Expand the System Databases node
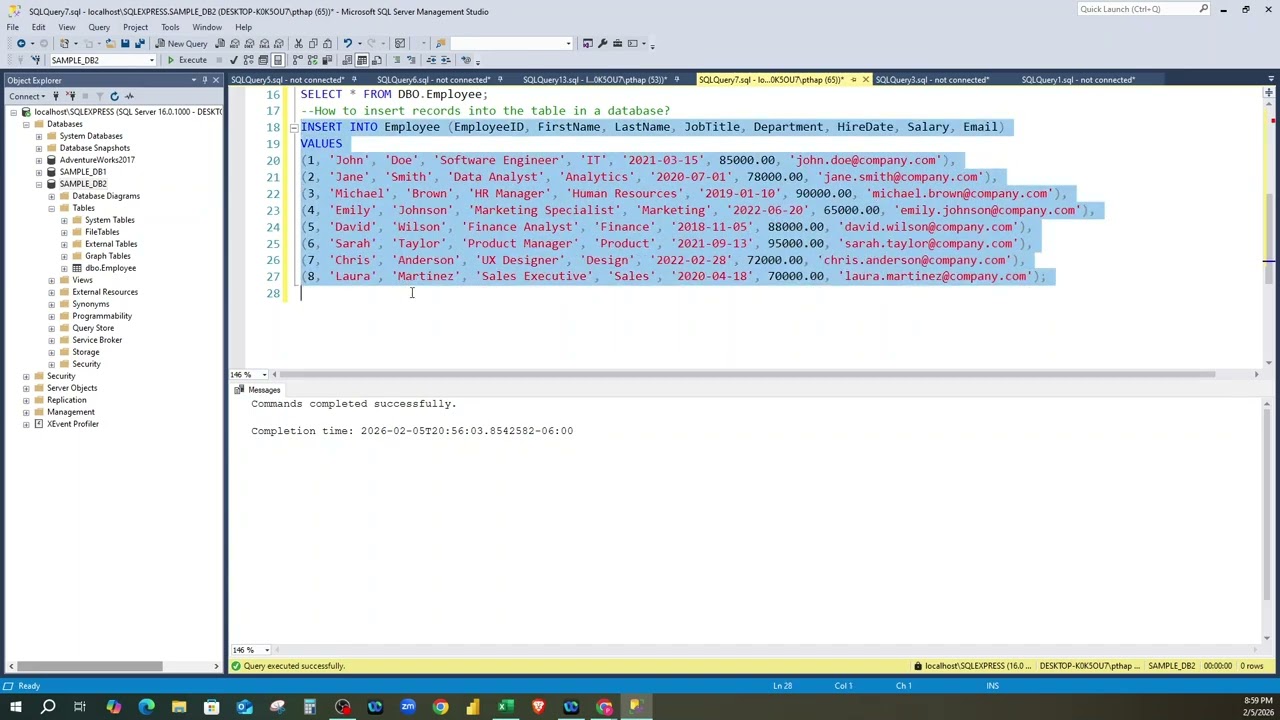1280x720 pixels. click(39, 136)
